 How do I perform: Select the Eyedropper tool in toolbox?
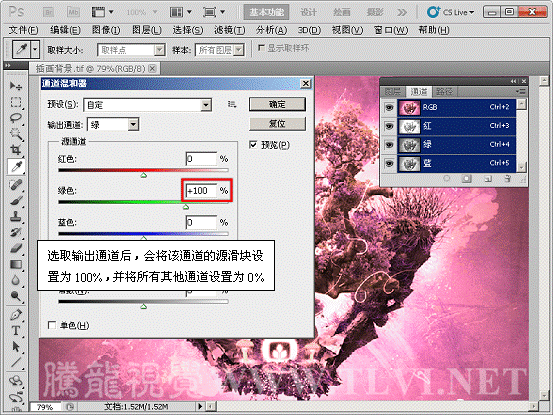[16, 166]
